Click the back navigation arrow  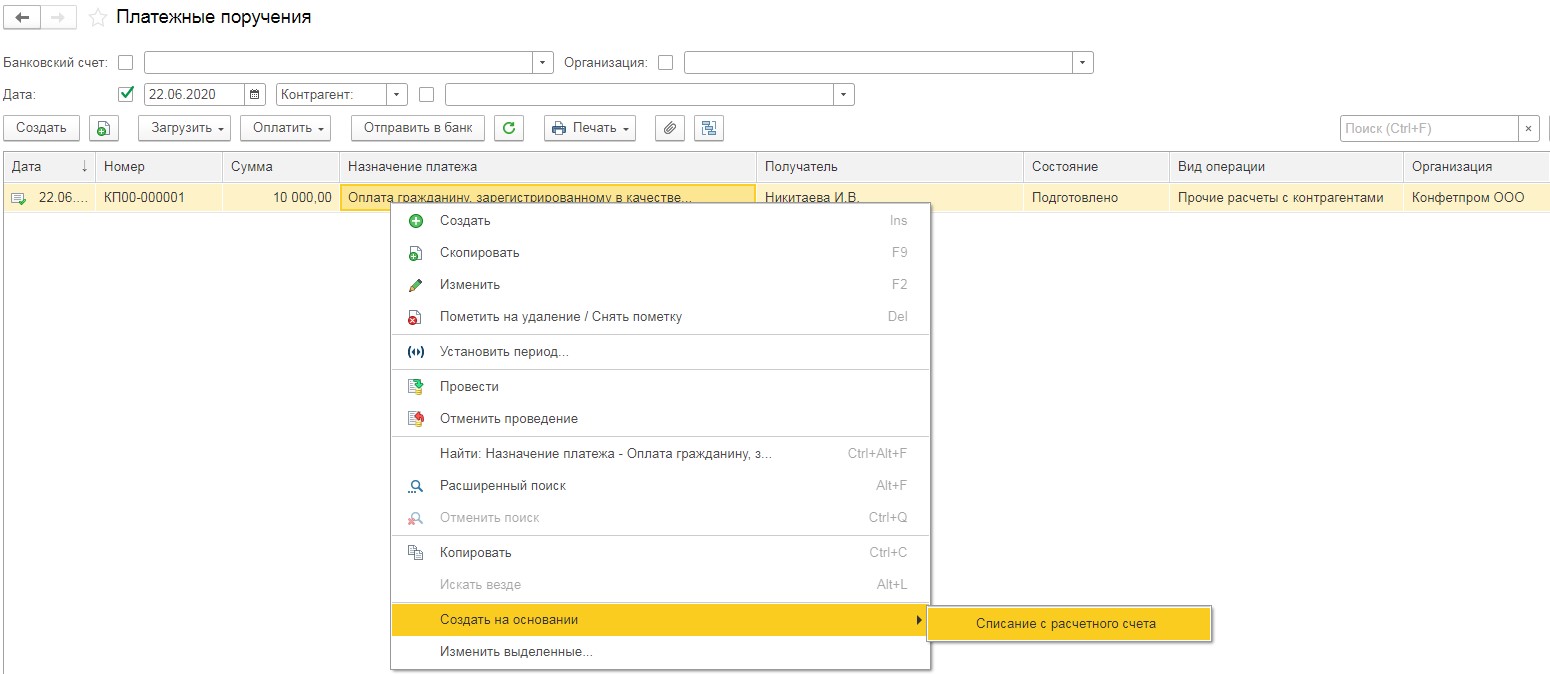22,18
